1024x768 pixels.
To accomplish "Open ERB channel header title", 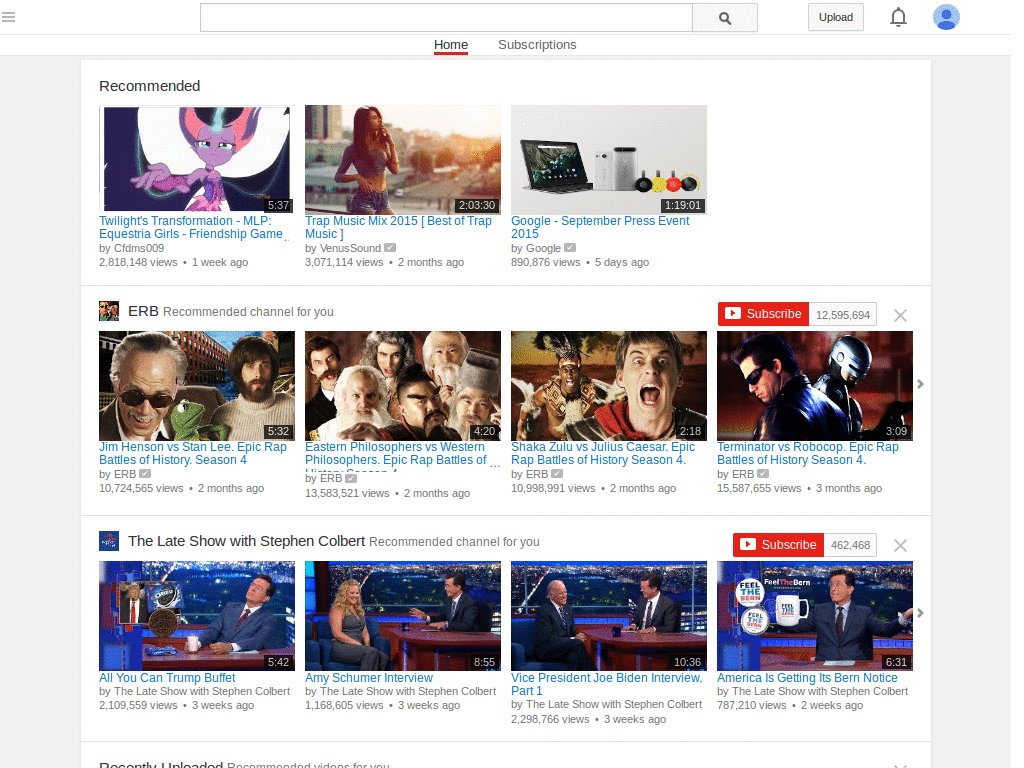I will [x=143, y=311].
